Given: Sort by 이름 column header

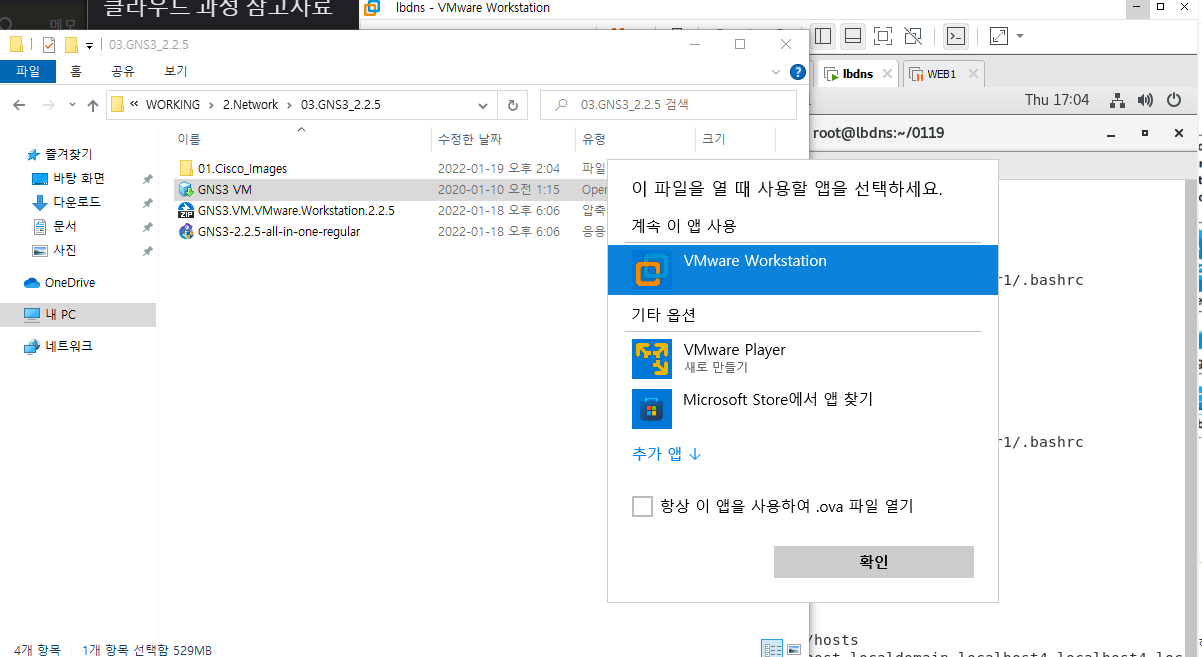Looking at the screenshot, I should tap(189, 139).
